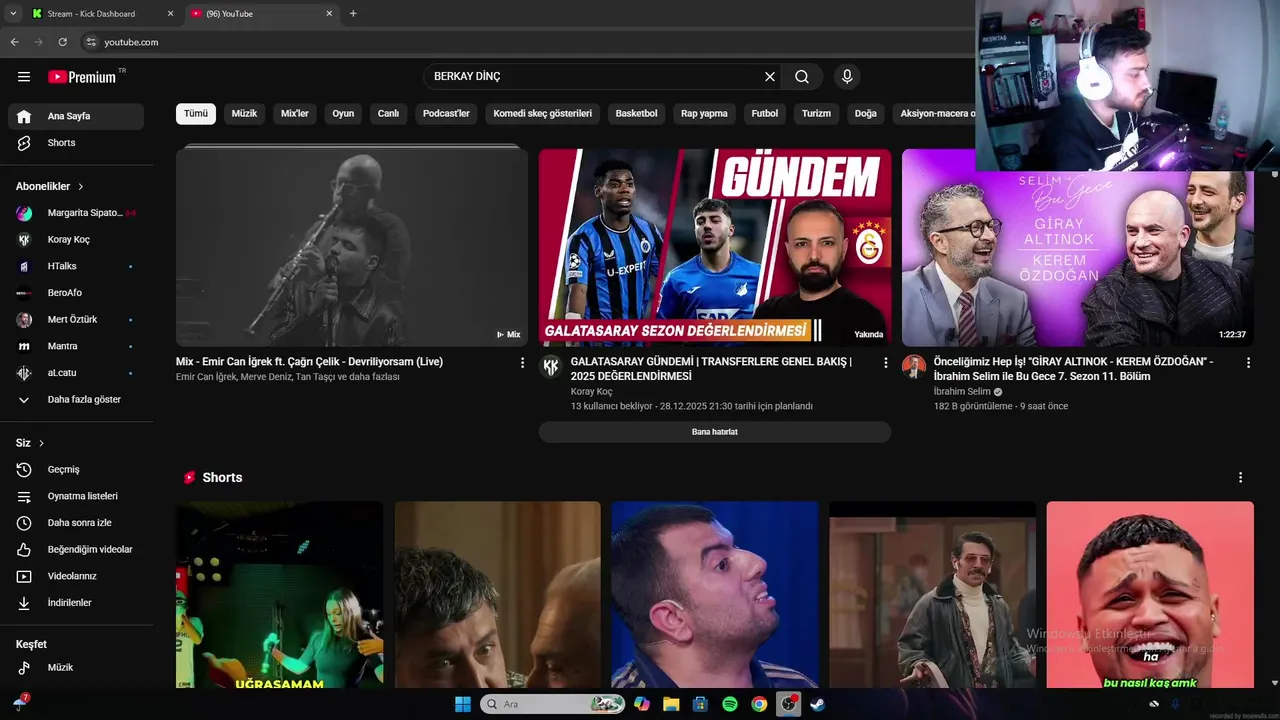Click the magnifier search button
1280x720 pixels.
pos(802,77)
